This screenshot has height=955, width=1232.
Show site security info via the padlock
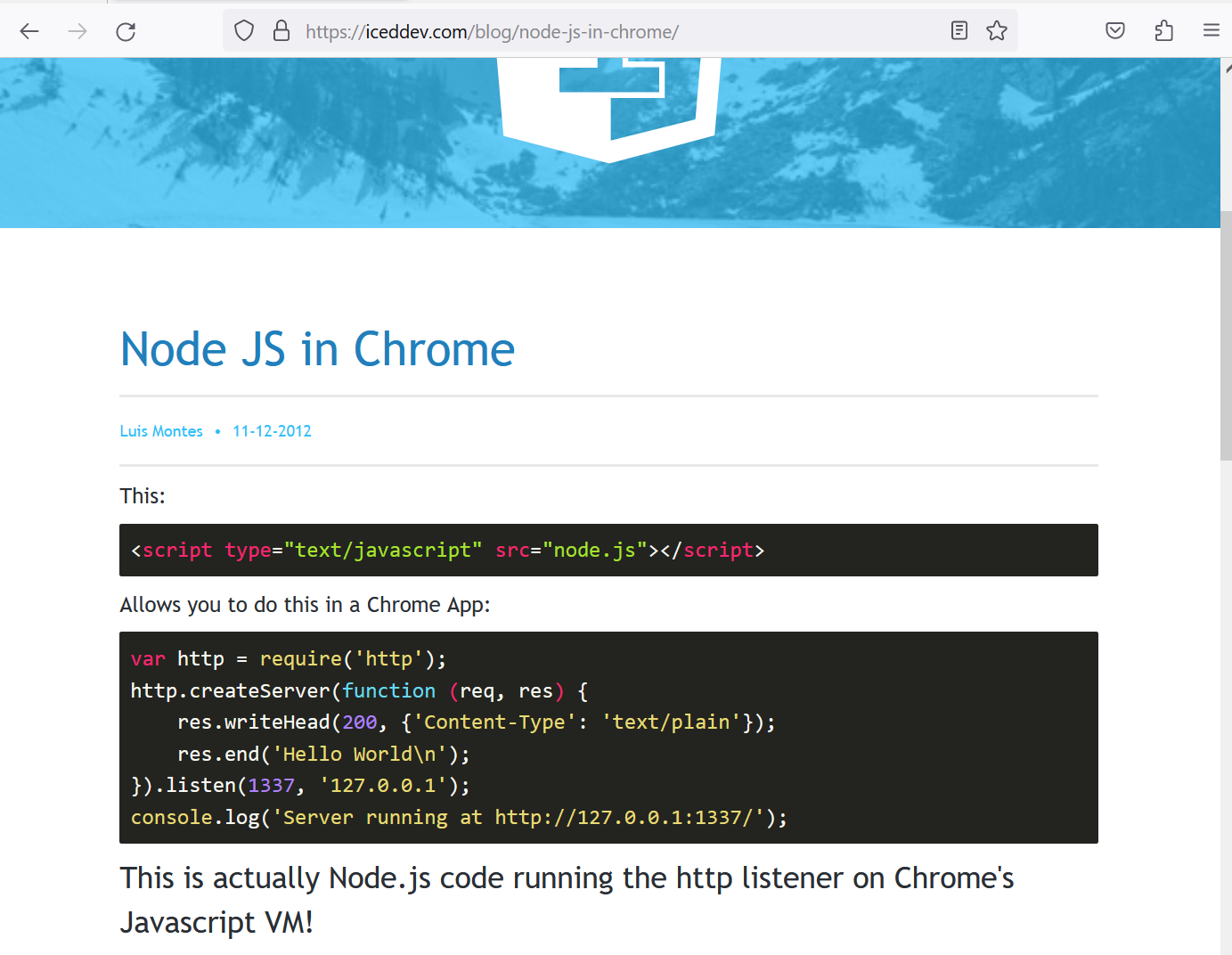(x=281, y=31)
